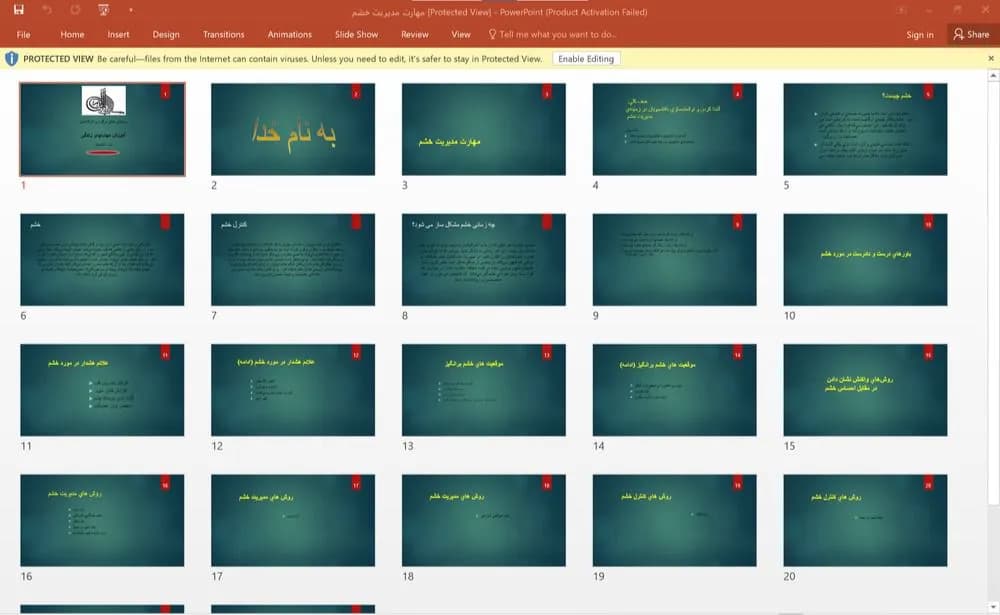The width and height of the screenshot is (1000, 615).
Task: Click the Enable Editing button
Action: [586, 59]
